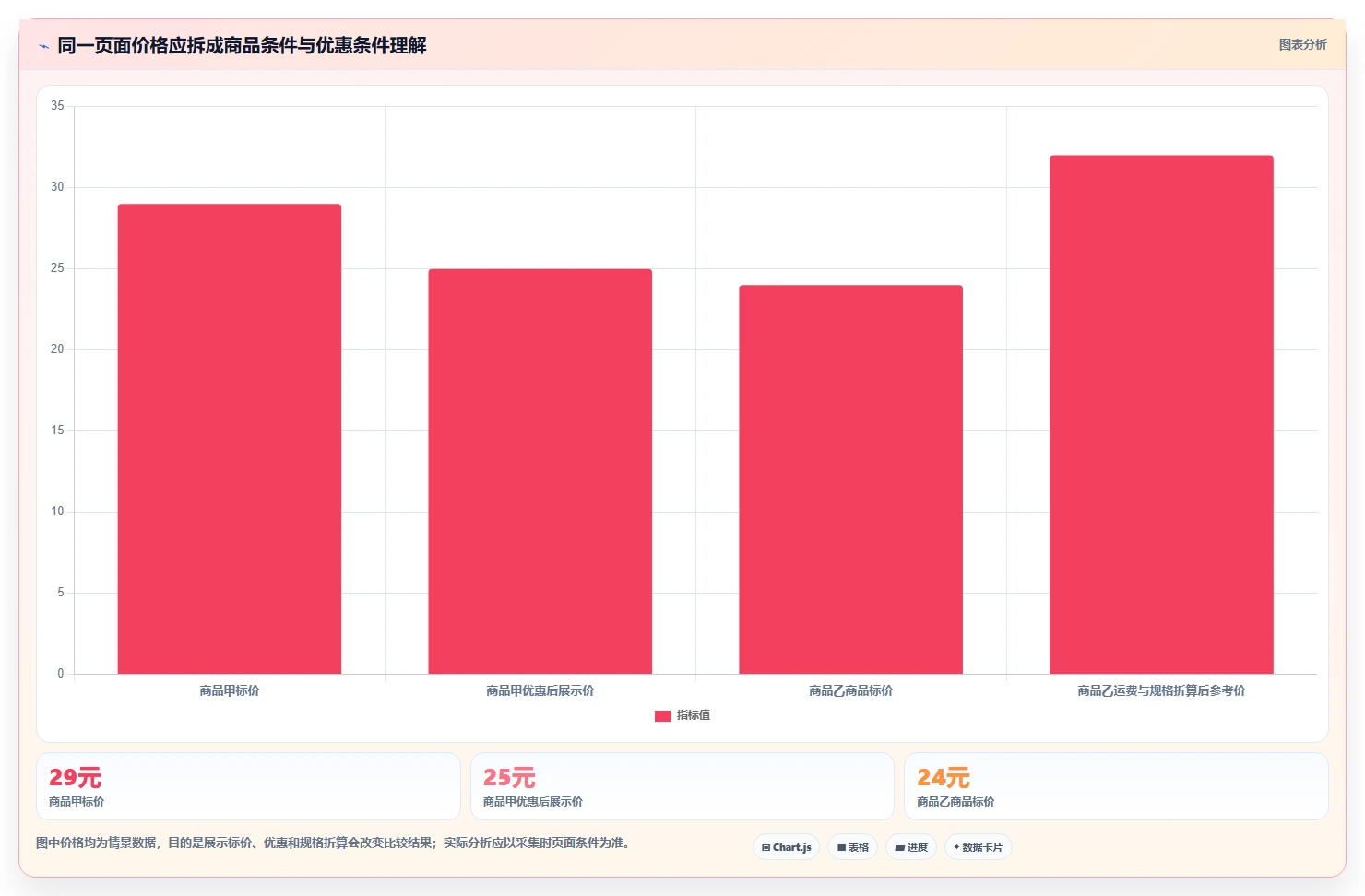Click the 商品乙运费与规格折算后参考价 bar
Screen dimensions: 1365x896
click(x=1161, y=415)
